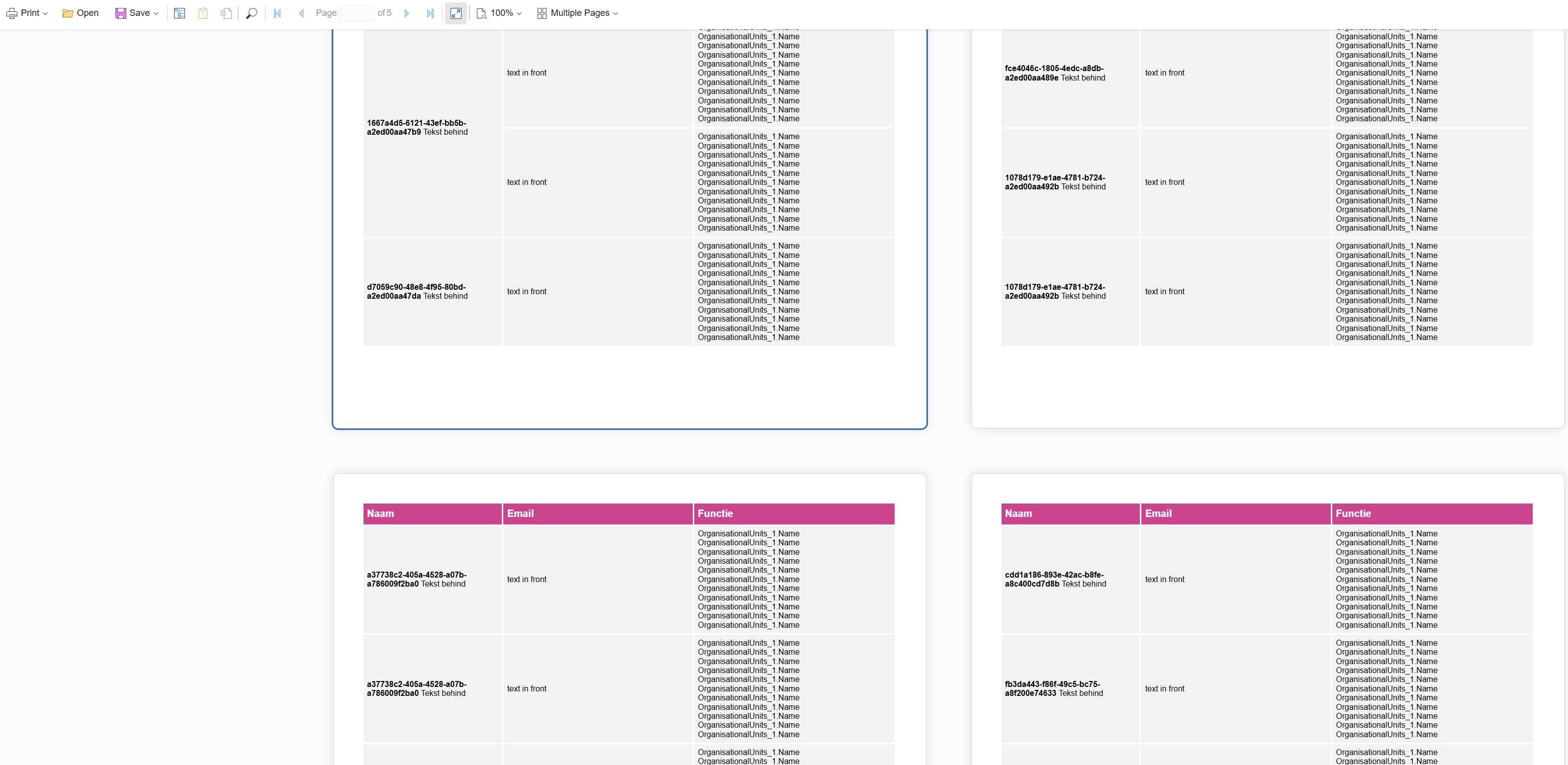Click Email header in lower left table
Viewport: 1568px width, 765px height.
598,513
